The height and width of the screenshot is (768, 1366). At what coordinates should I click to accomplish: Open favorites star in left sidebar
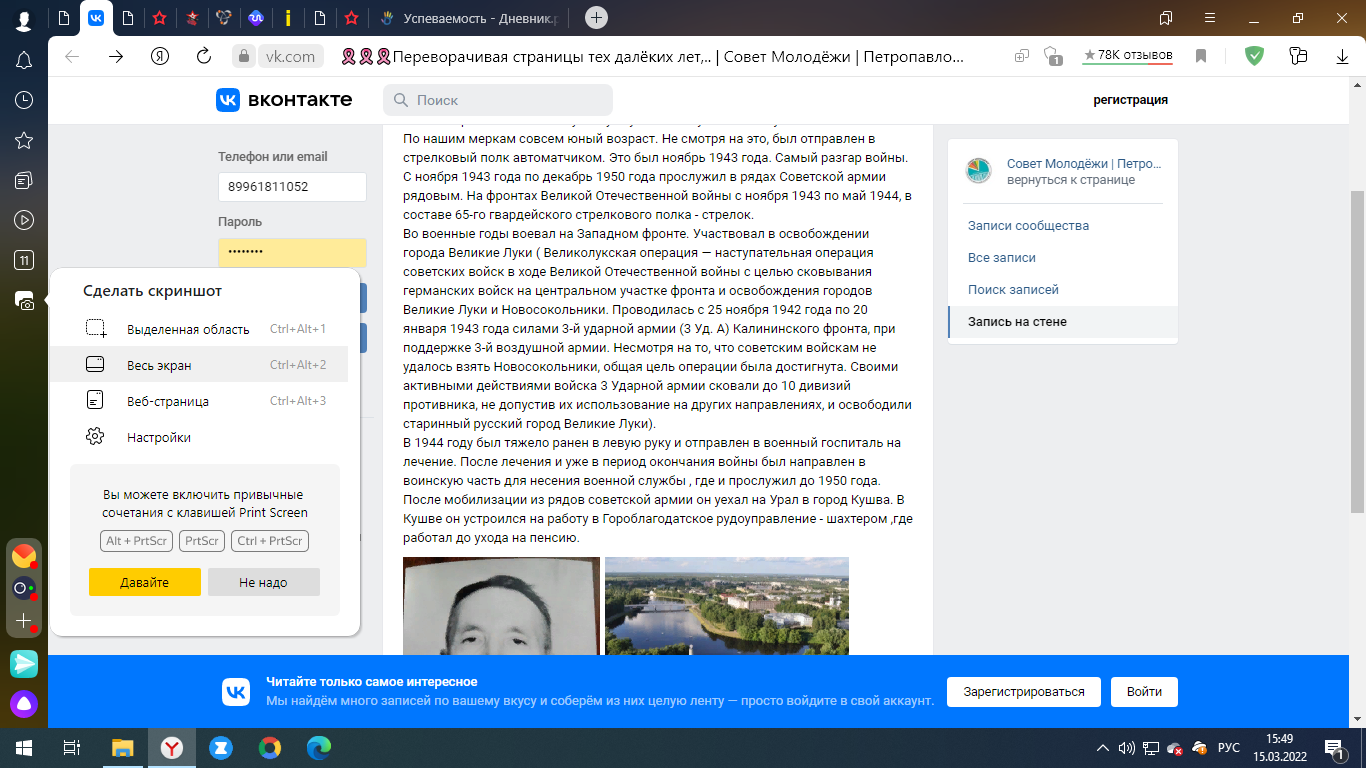24,140
